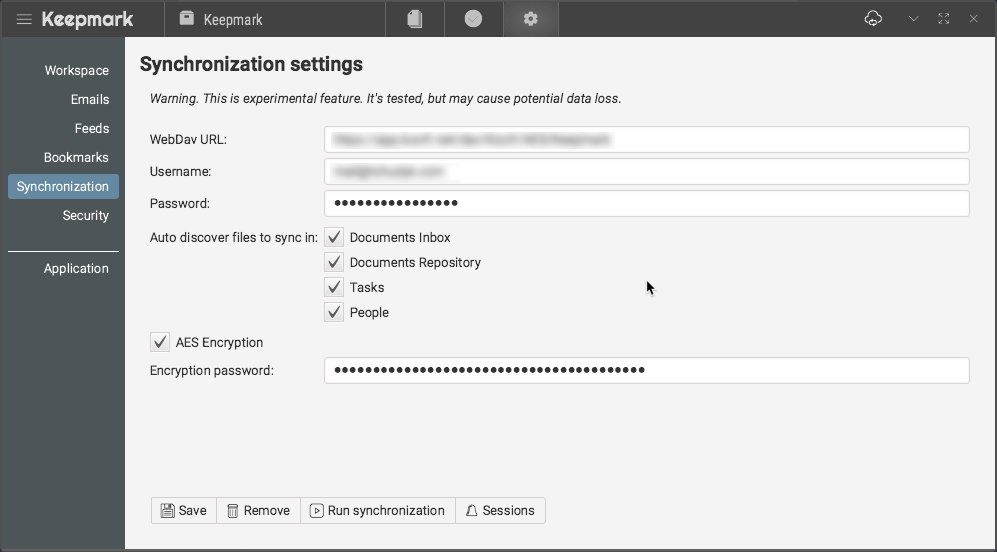Viewport: 997px width, 552px height.
Task: Select the settings gear tab
Action: (x=531, y=19)
